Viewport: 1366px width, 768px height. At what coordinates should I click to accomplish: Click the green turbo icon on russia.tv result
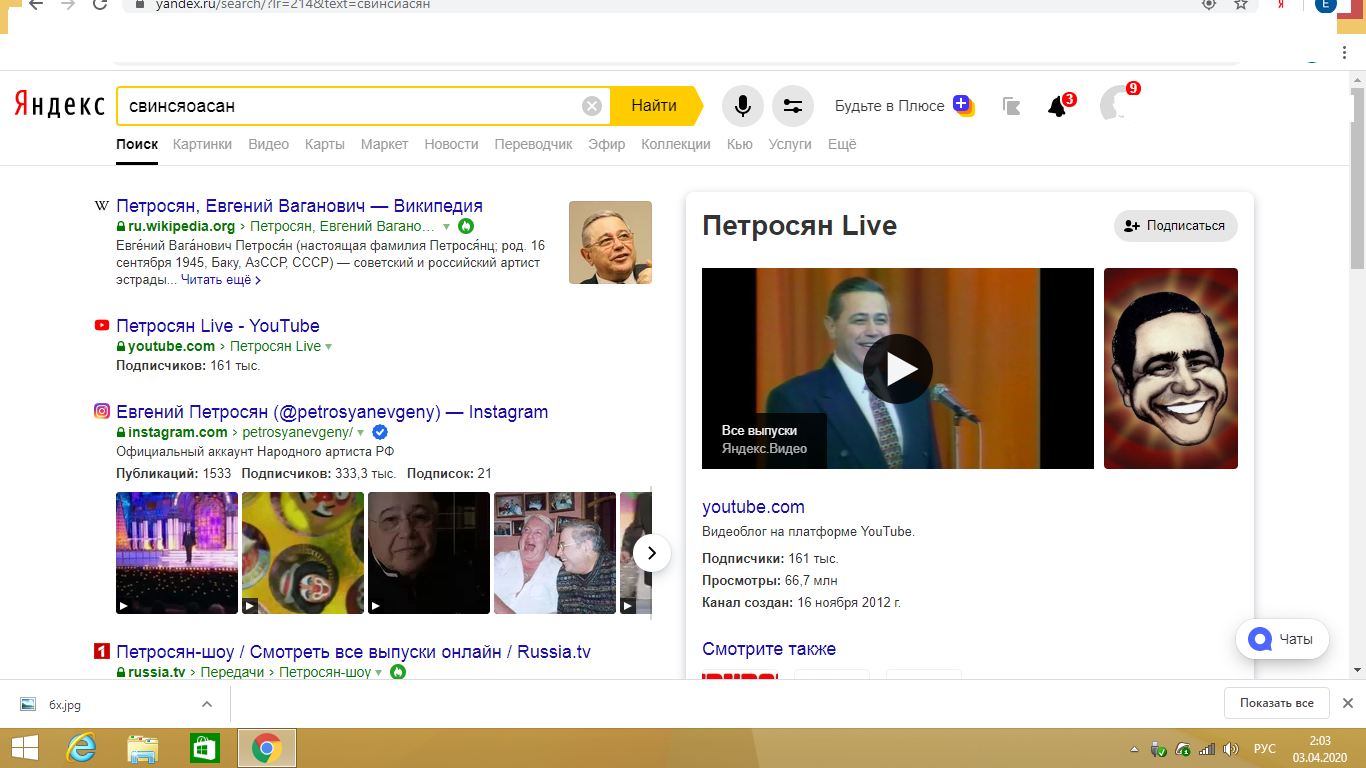[x=398, y=672]
